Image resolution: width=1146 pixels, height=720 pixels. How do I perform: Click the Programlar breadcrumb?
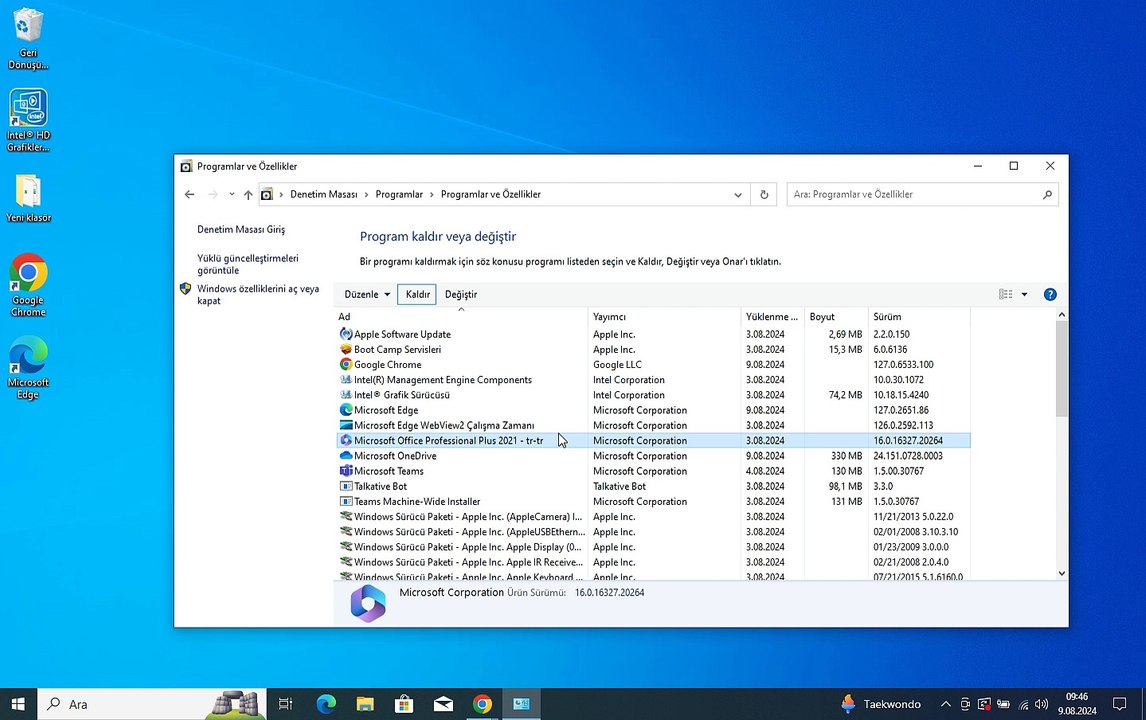(x=399, y=194)
